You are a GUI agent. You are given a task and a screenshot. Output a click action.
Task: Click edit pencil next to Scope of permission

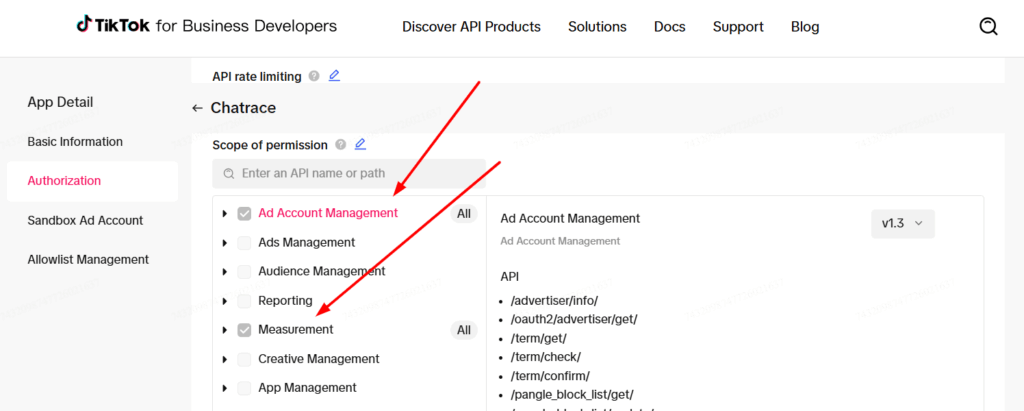(x=360, y=145)
